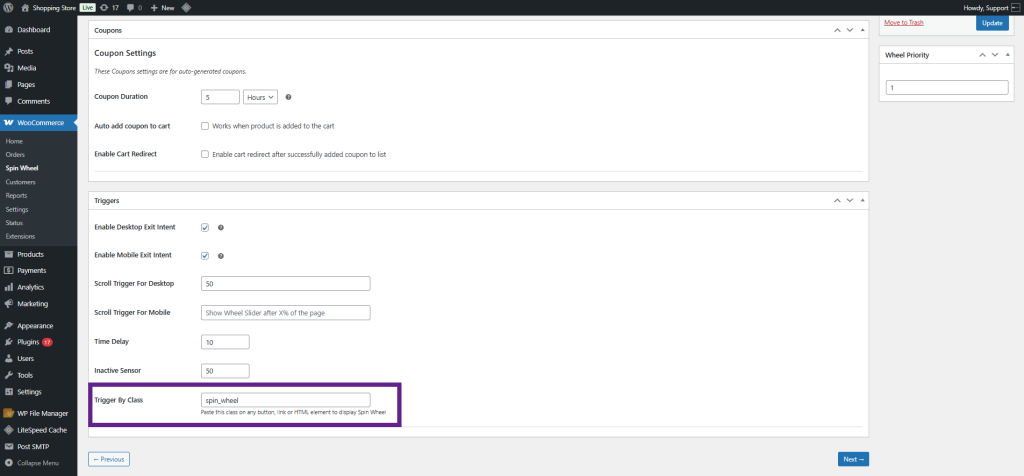1024x476 pixels.
Task: Open the Hours duration unit dropdown
Action: tap(260, 97)
